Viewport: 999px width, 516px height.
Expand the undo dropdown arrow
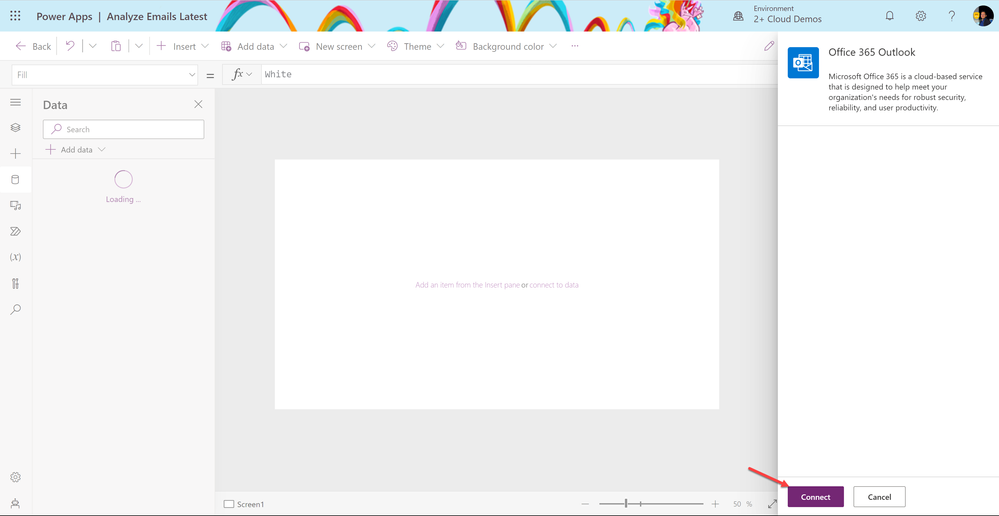[92, 46]
